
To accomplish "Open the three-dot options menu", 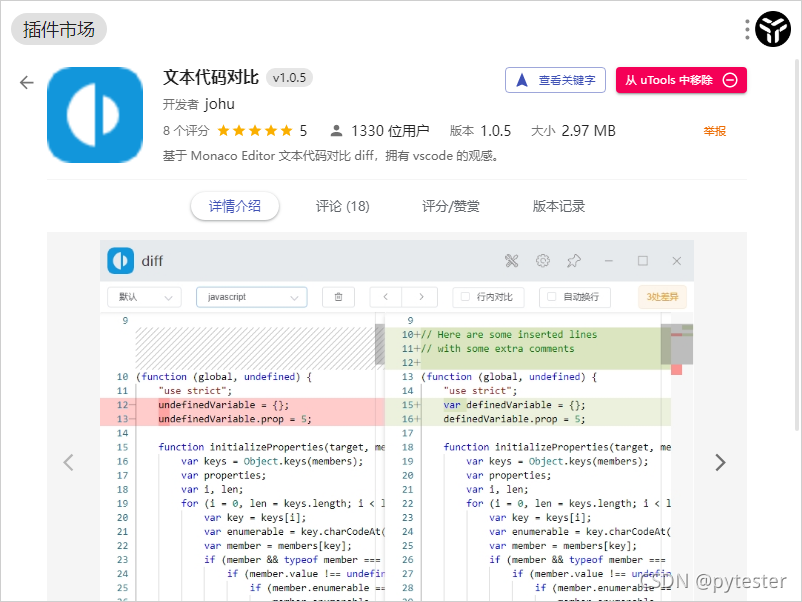I will [x=747, y=30].
